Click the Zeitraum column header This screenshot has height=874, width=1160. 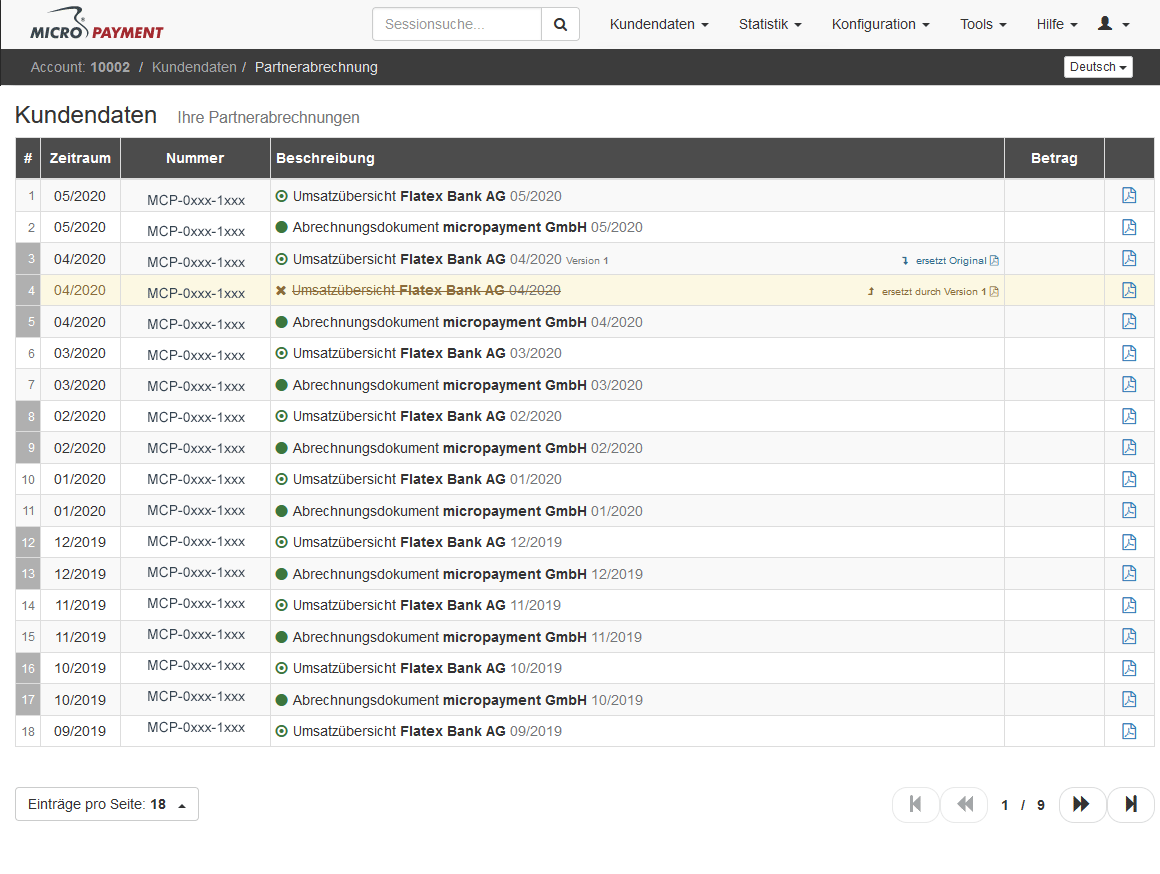point(80,158)
